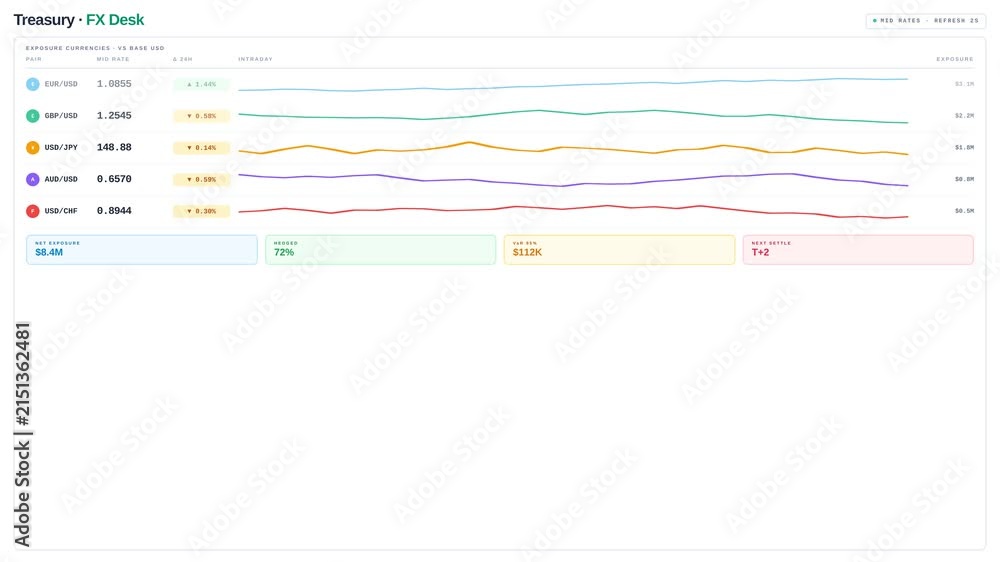
Task: Open the VaR 95% $112K card
Action: pos(619,249)
